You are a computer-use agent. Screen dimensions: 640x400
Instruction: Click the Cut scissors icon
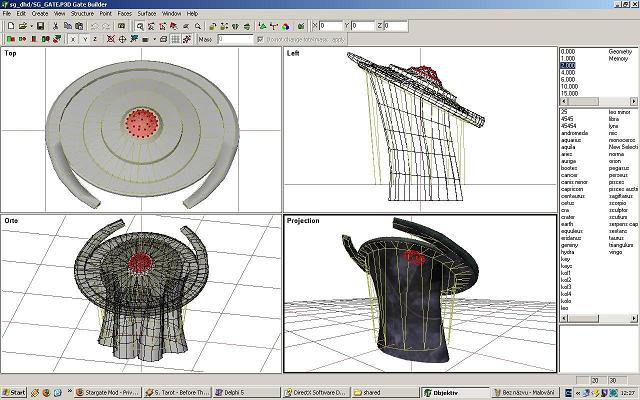[x=56, y=26]
